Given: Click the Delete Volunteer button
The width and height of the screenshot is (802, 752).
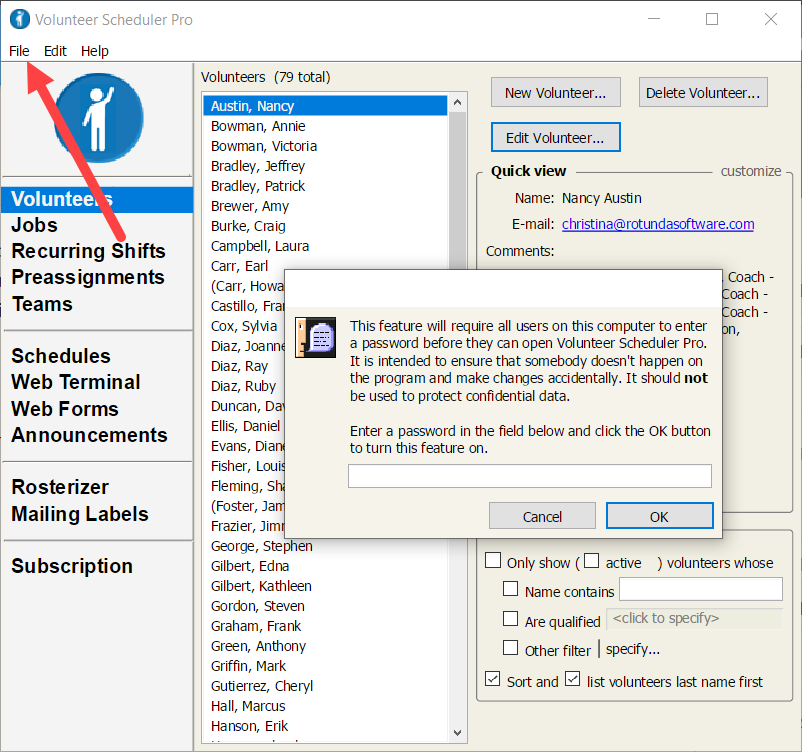Looking at the screenshot, I should (x=703, y=93).
